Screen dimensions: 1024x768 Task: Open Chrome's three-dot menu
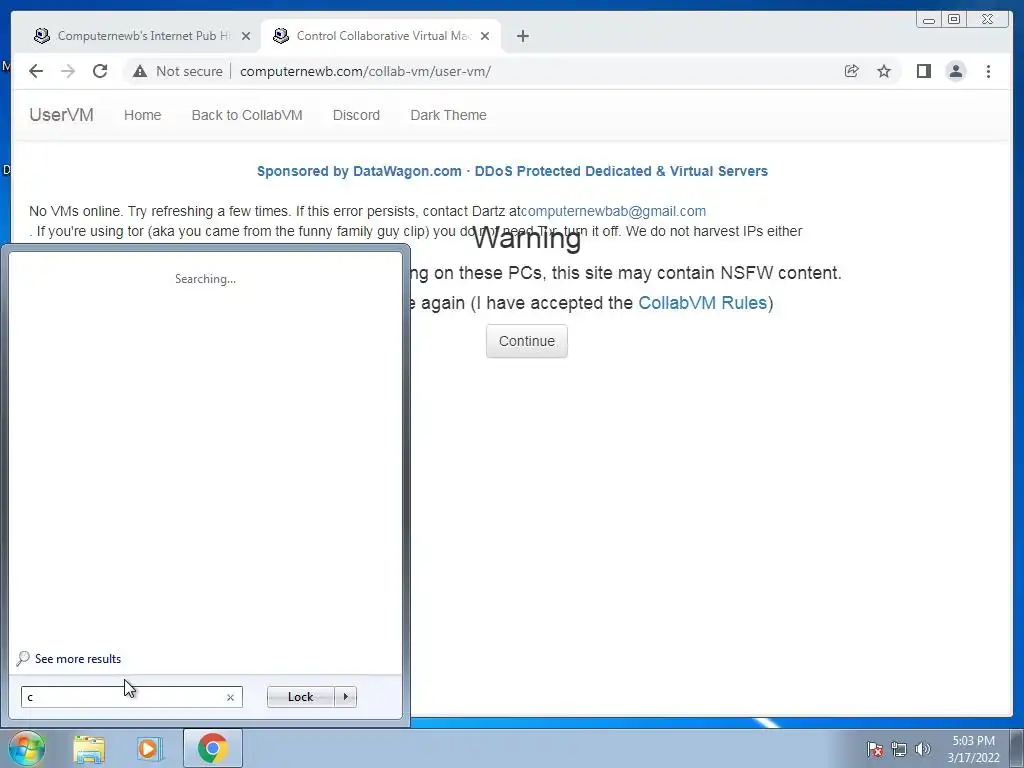(988, 71)
